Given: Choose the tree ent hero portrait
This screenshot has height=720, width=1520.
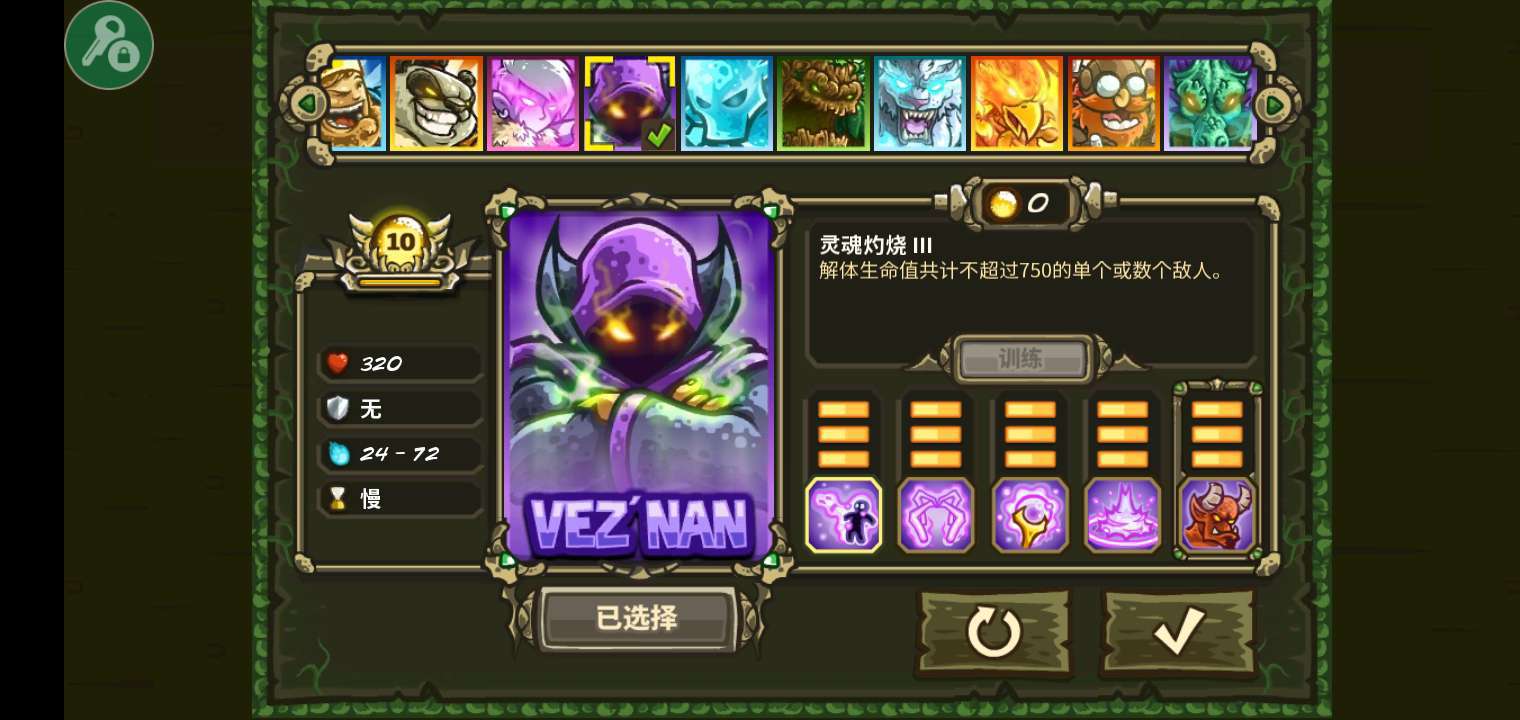Looking at the screenshot, I should tap(823, 103).
